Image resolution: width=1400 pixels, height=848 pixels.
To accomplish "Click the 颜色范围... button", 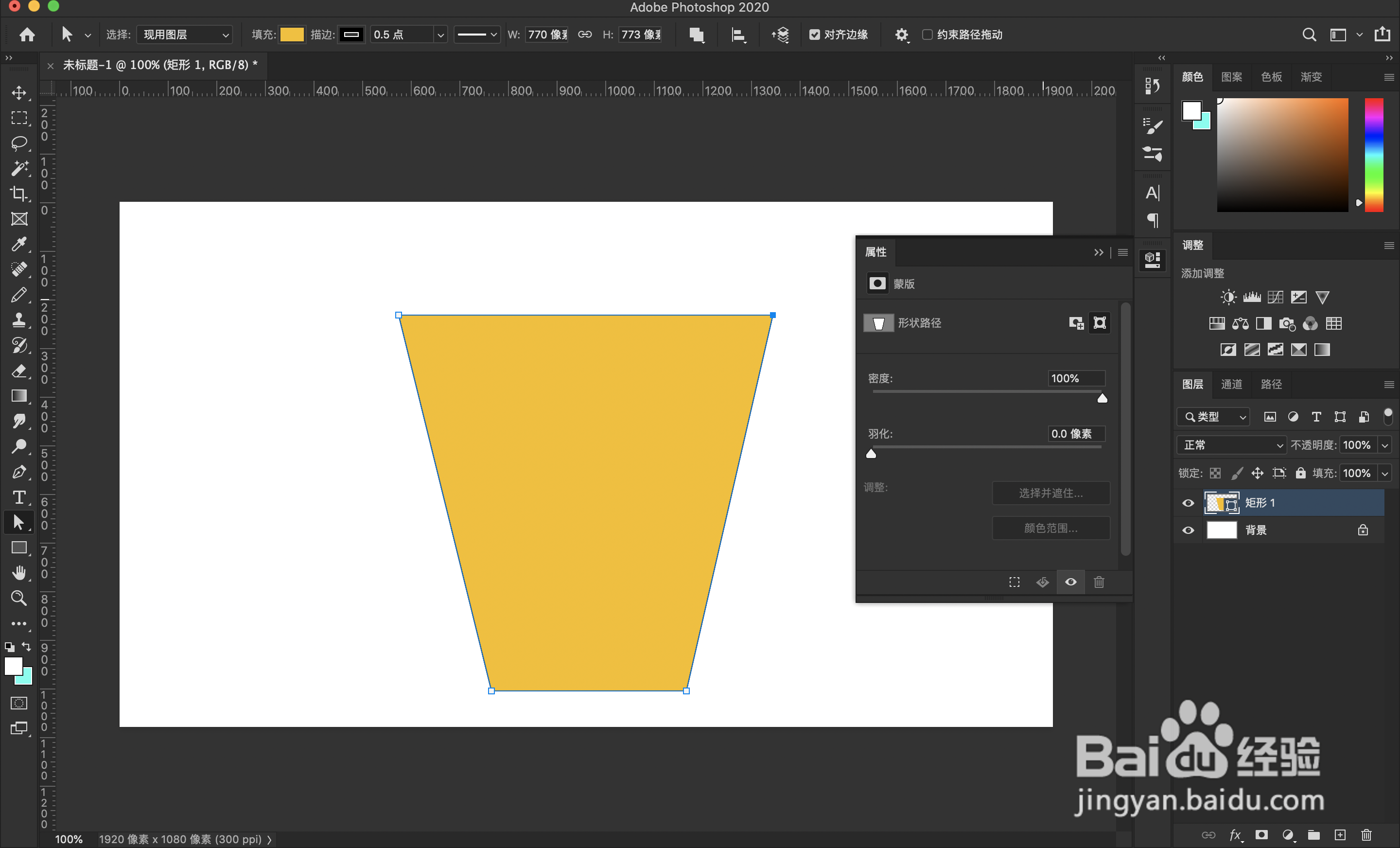I will [x=1050, y=528].
